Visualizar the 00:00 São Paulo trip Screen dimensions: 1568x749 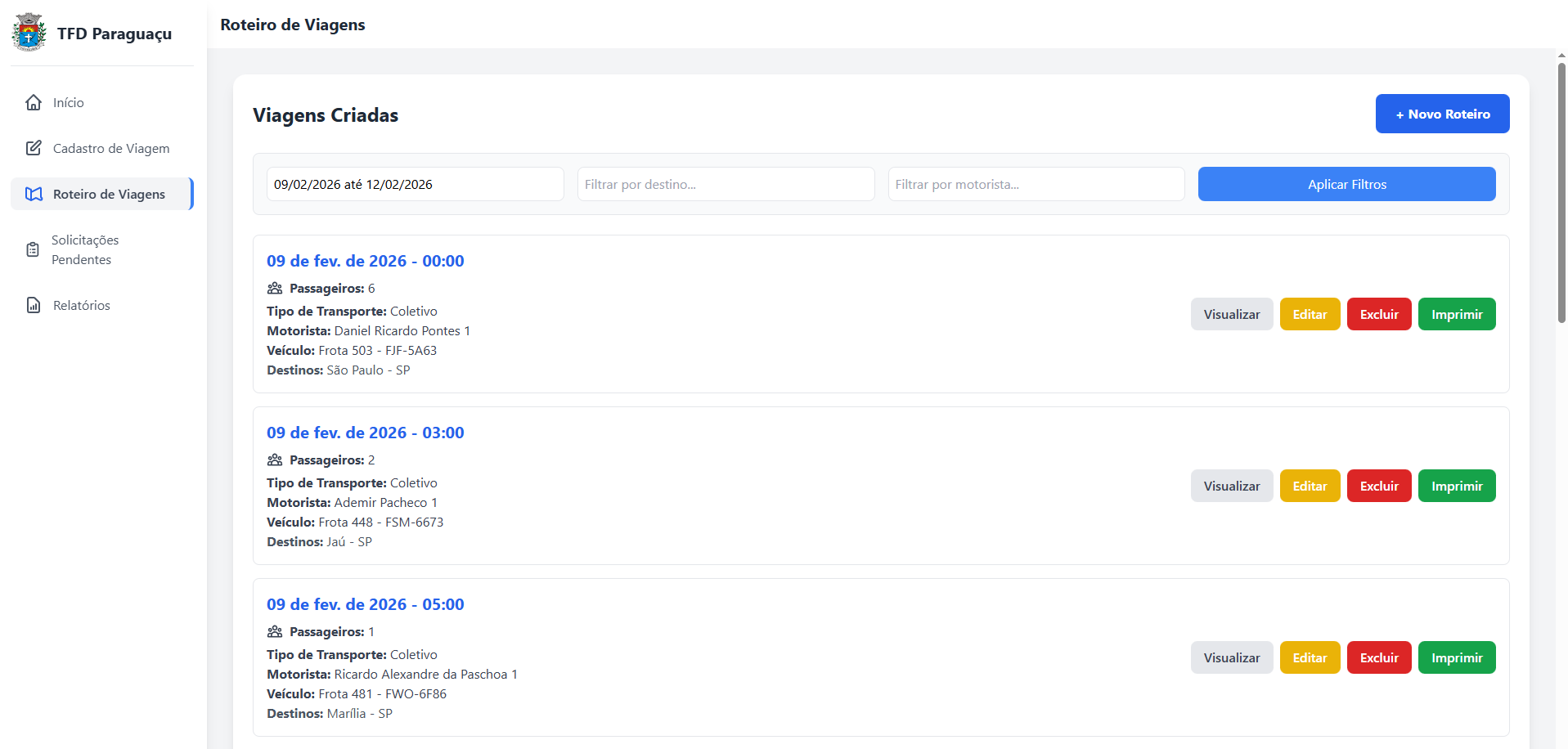coord(1231,314)
